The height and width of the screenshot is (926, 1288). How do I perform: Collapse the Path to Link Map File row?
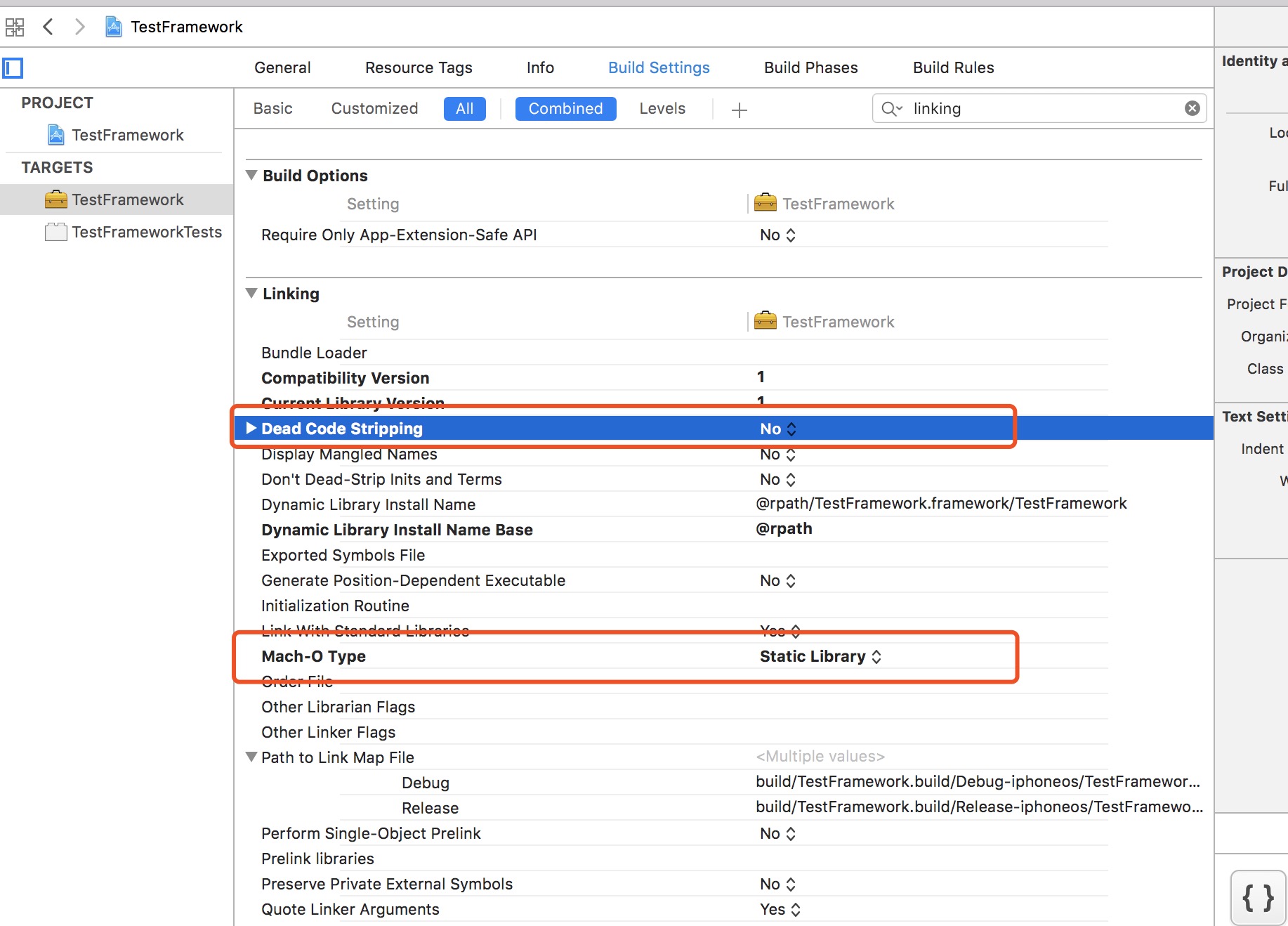click(251, 757)
